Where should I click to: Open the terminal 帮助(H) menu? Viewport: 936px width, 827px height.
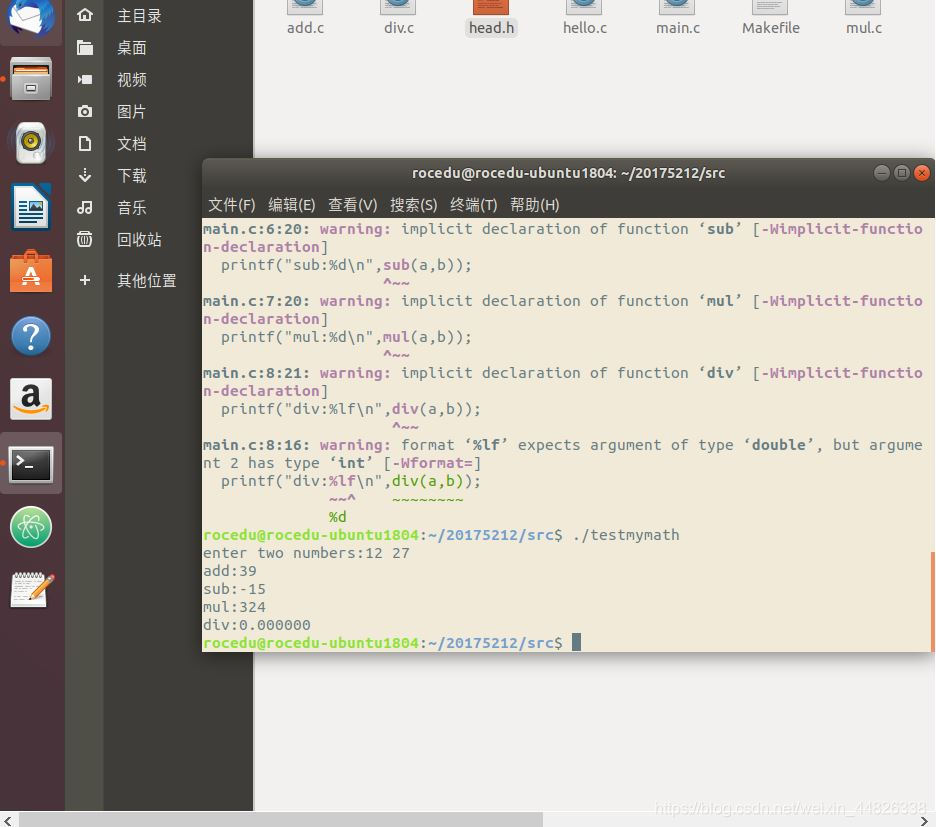[534, 205]
